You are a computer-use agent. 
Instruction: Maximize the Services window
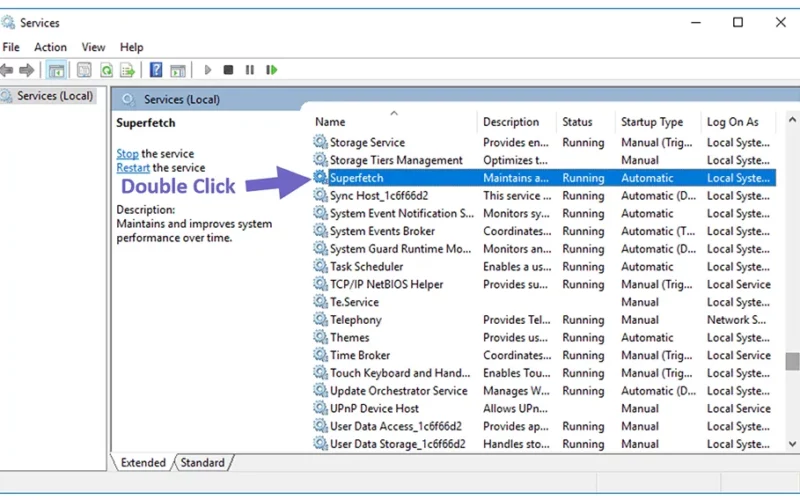pyautogui.click(x=738, y=22)
